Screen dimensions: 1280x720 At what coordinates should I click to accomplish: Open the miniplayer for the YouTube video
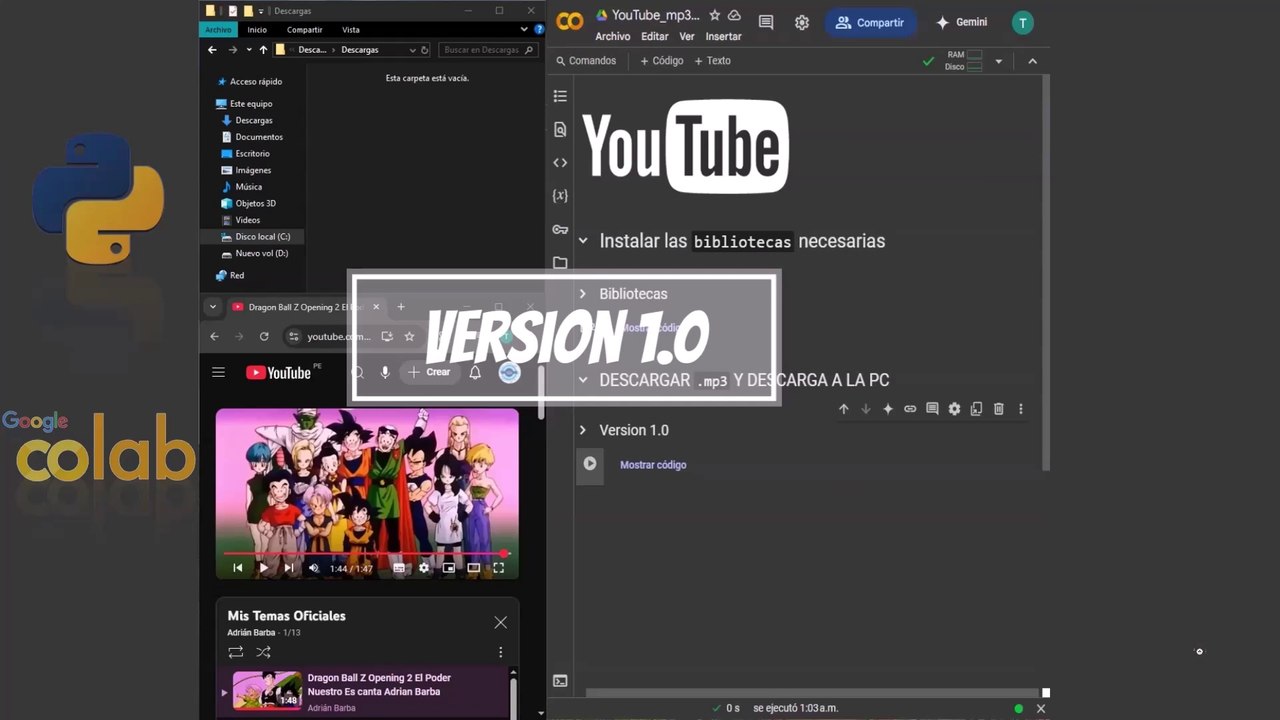[449, 568]
